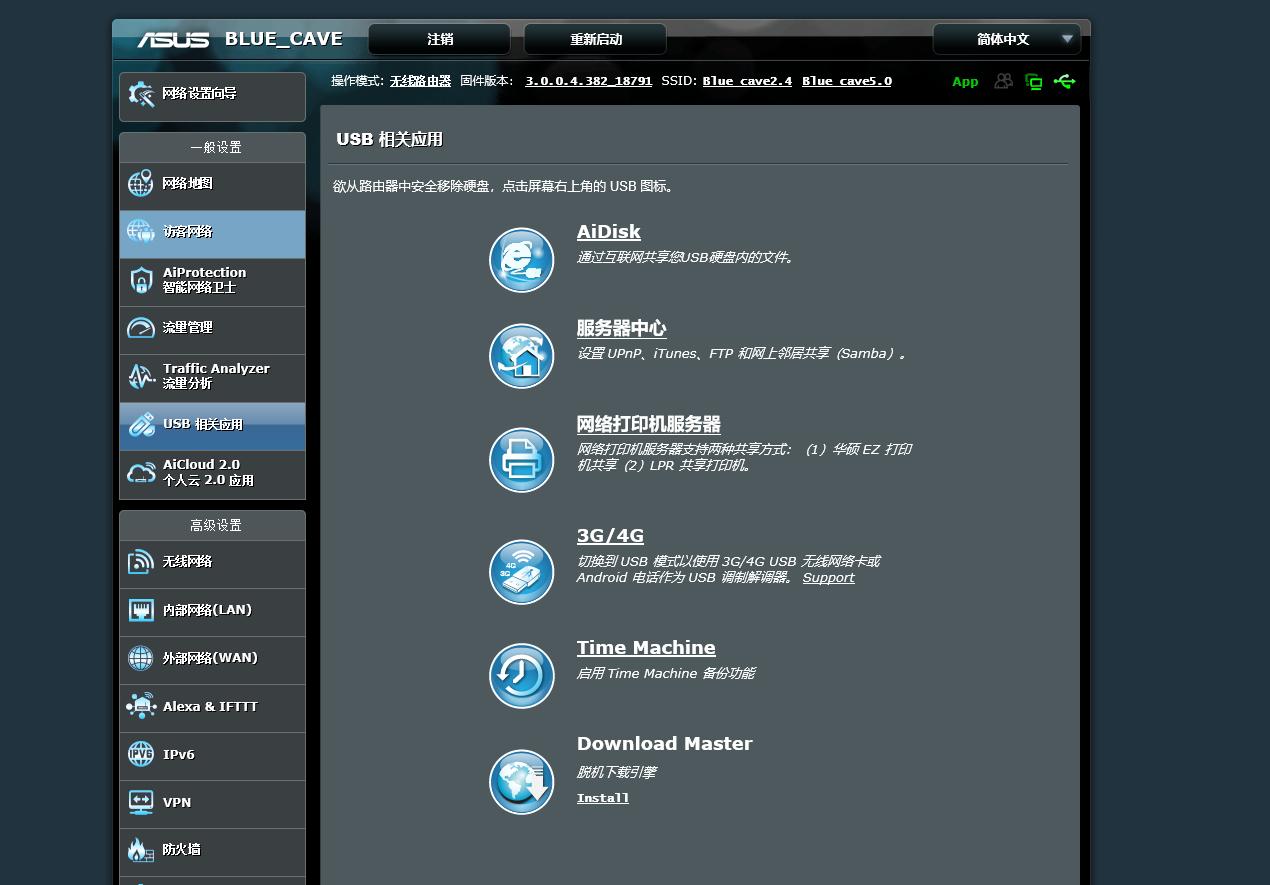
Task: Click the Traffic Analyzer waveform icon
Action: coord(141,376)
